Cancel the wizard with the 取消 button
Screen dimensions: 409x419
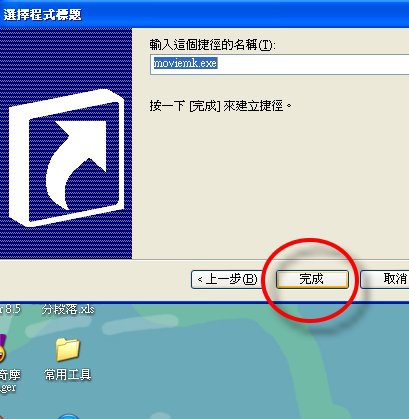[x=385, y=279]
